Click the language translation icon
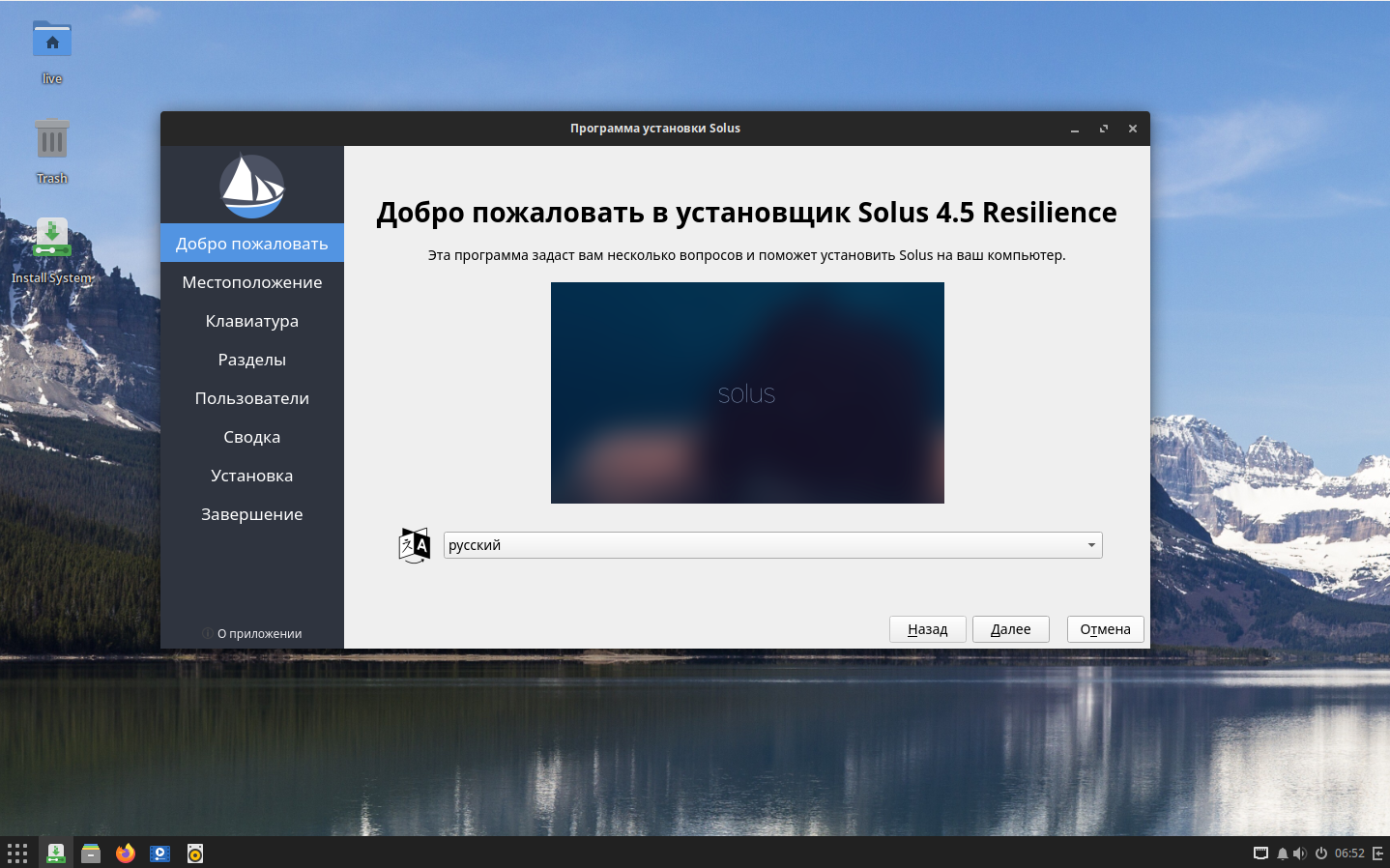The width and height of the screenshot is (1390, 868). (x=415, y=545)
